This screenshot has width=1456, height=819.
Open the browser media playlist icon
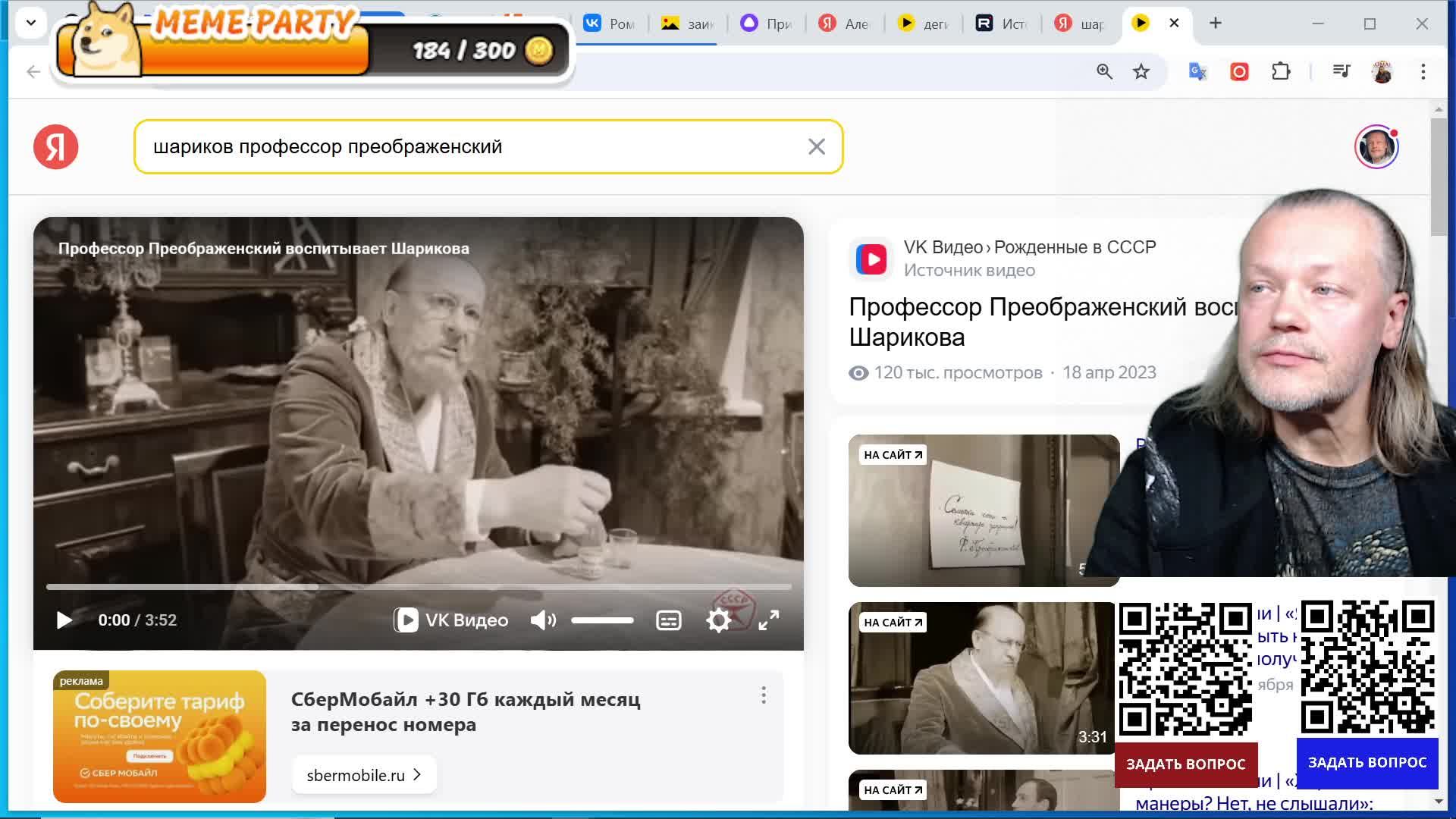point(1342,71)
